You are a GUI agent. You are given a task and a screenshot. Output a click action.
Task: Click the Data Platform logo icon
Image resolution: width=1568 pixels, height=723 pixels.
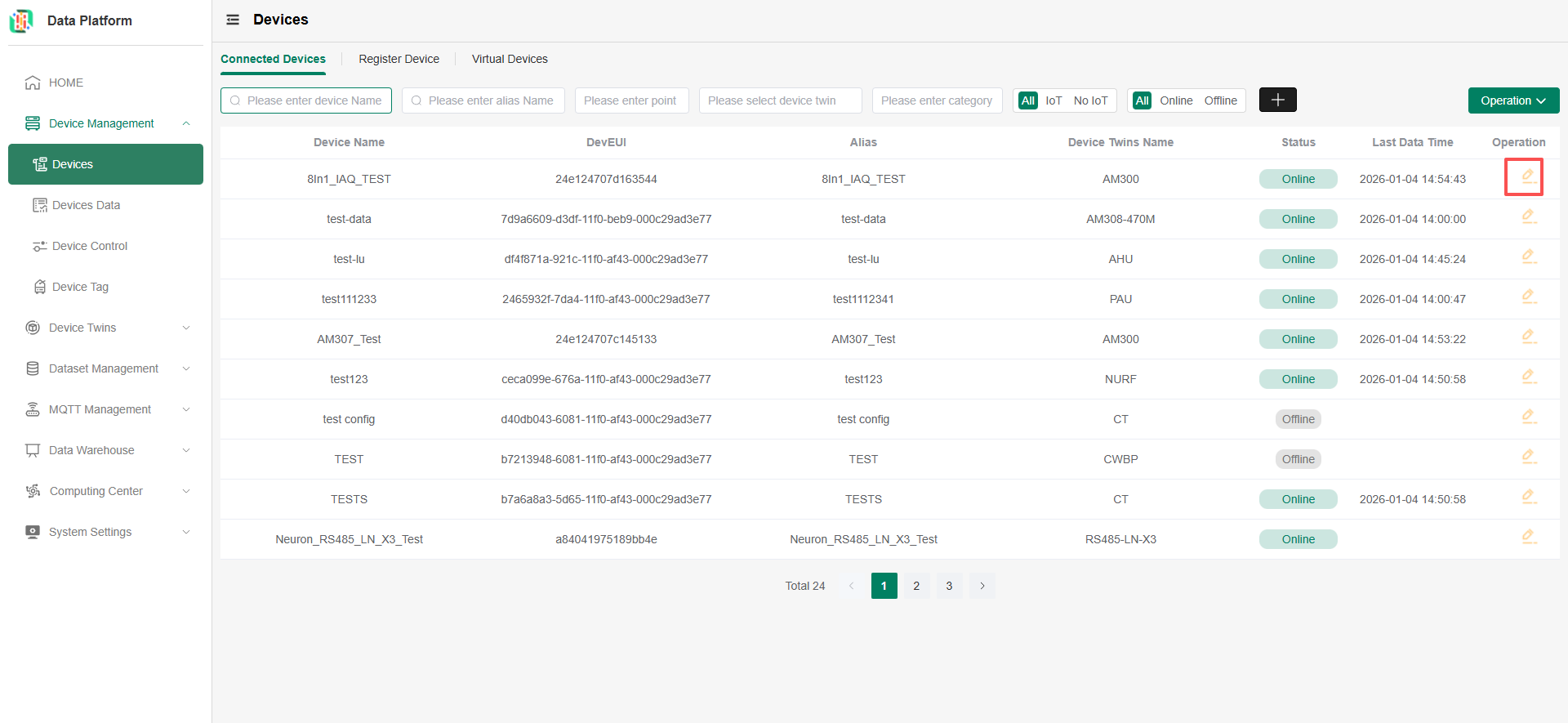(x=21, y=21)
